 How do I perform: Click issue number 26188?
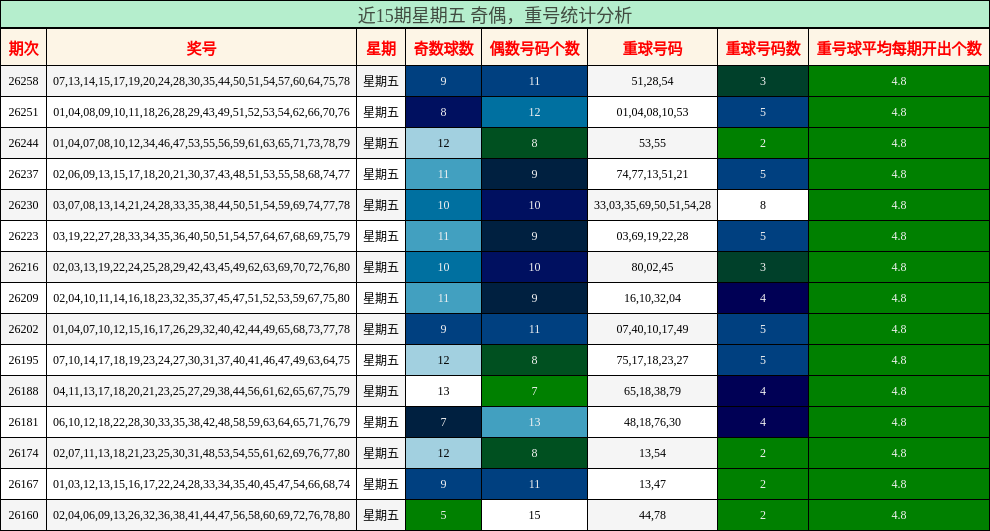click(23, 390)
